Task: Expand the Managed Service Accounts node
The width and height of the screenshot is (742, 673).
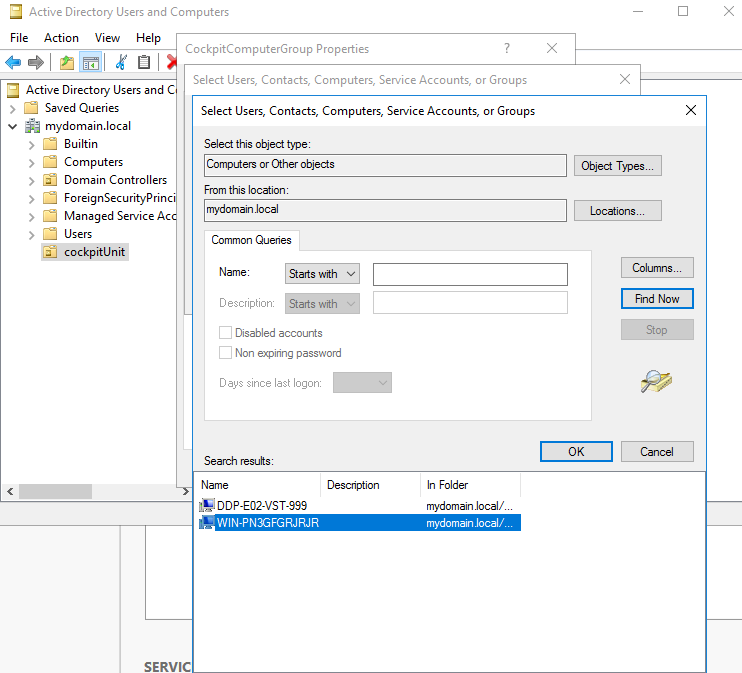Action: coord(32,216)
